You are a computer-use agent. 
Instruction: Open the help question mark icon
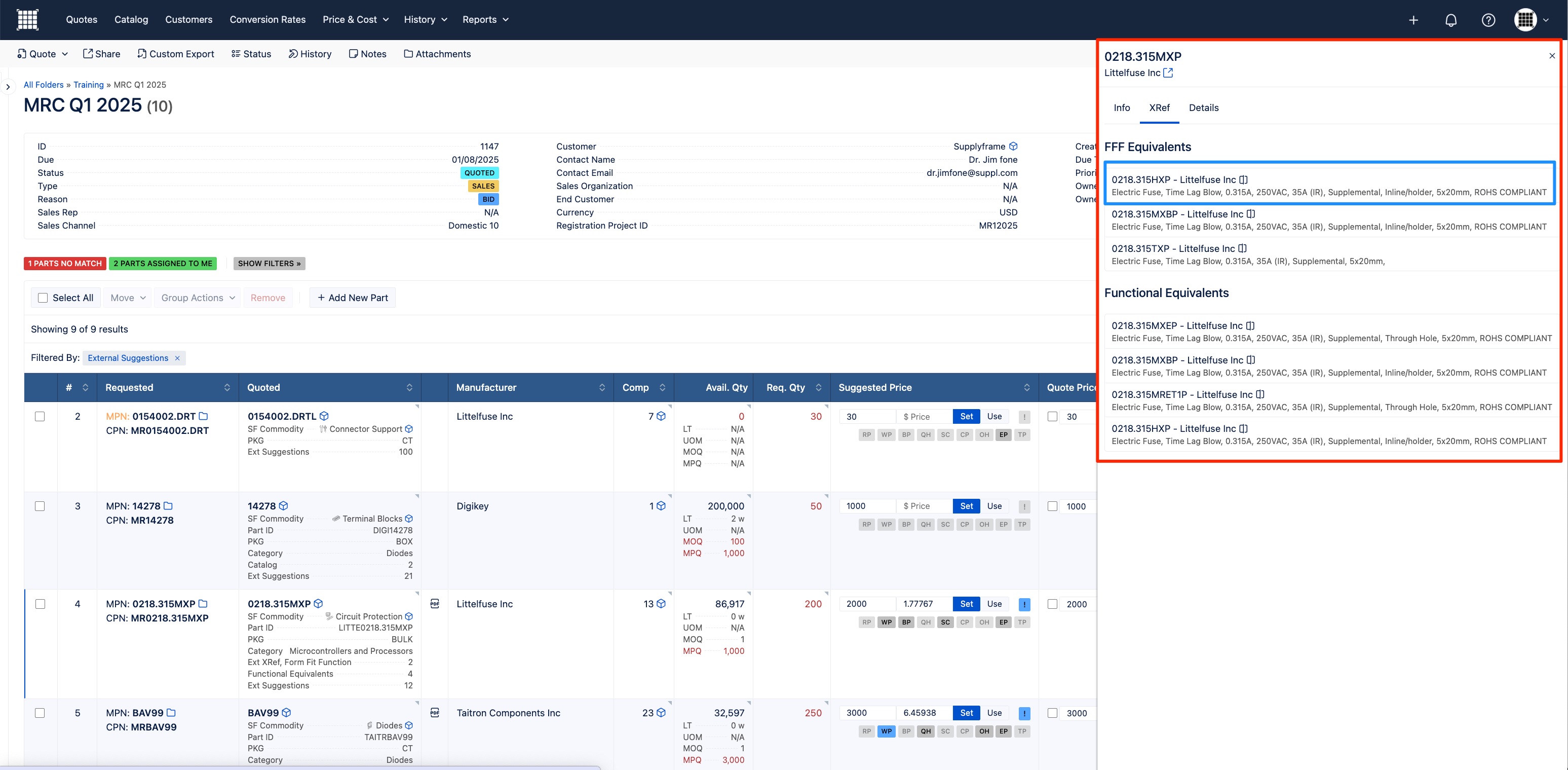pos(1488,20)
